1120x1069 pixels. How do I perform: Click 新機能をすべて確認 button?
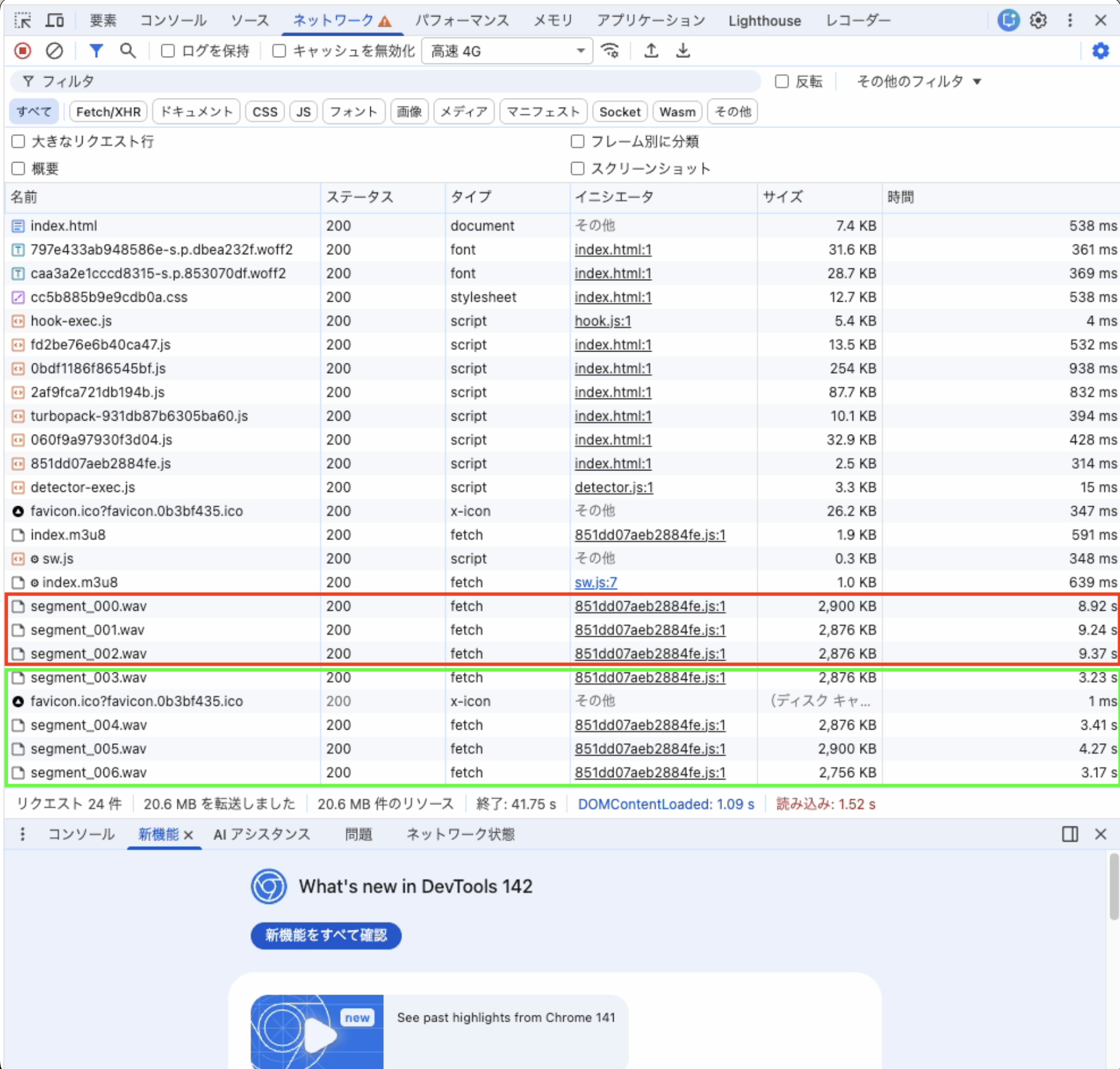click(x=326, y=935)
